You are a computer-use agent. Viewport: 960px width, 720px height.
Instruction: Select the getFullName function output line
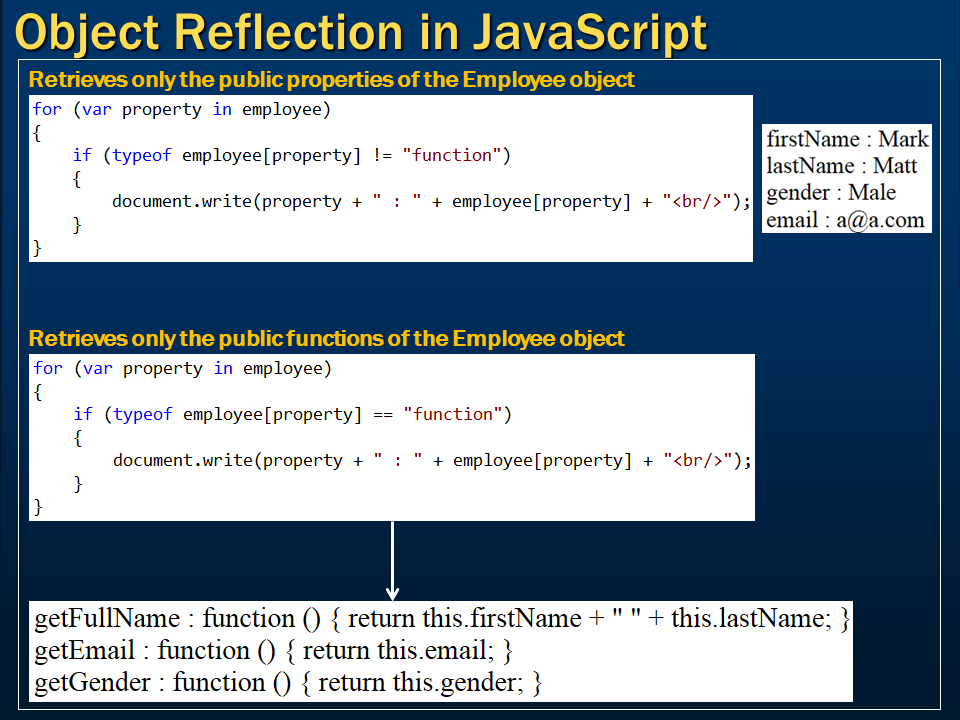[440, 618]
